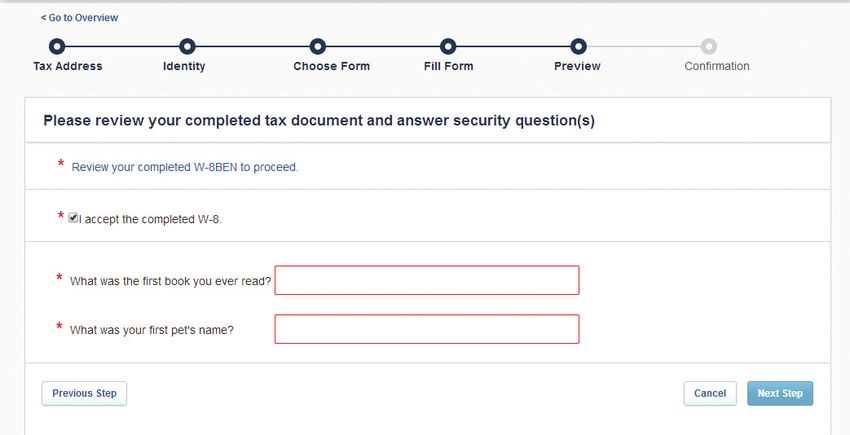Go to the Fill Form step circle

(448, 46)
